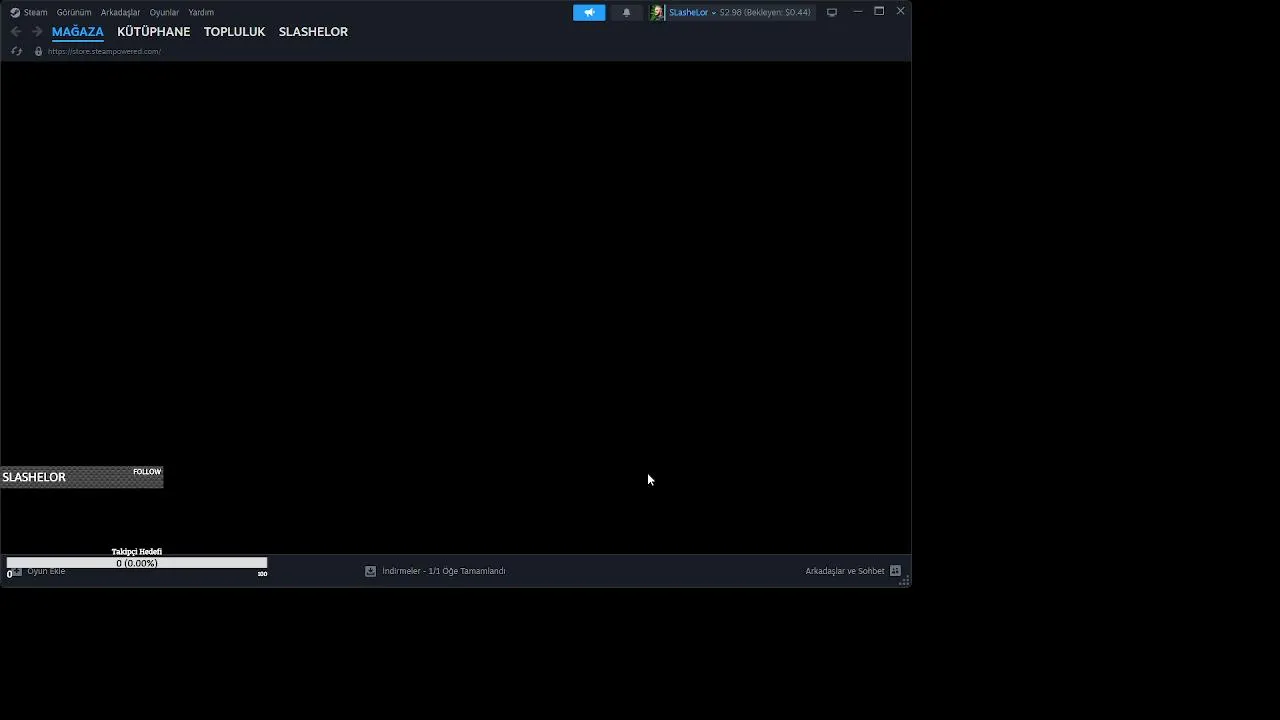Click the friends chat grid icon
The height and width of the screenshot is (720, 1280).
(895, 571)
